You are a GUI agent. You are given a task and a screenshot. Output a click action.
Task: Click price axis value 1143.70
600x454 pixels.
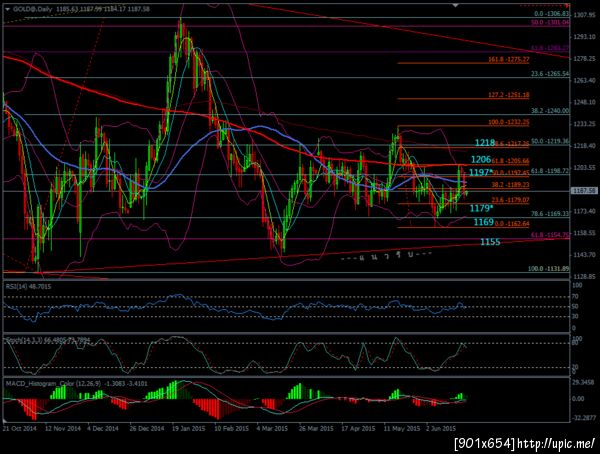(x=584, y=255)
